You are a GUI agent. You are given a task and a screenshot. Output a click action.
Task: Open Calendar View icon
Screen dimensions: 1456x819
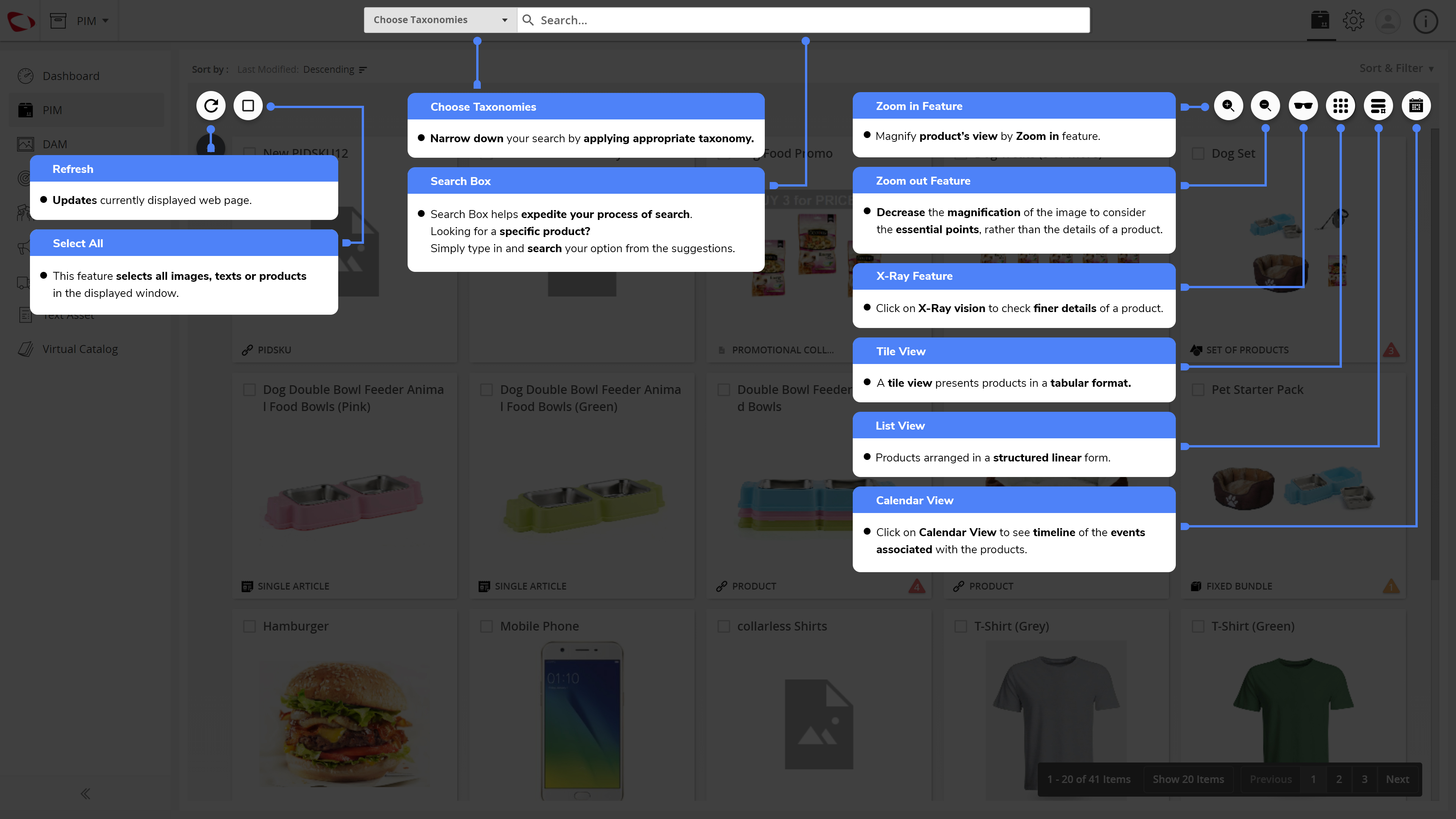click(1416, 106)
